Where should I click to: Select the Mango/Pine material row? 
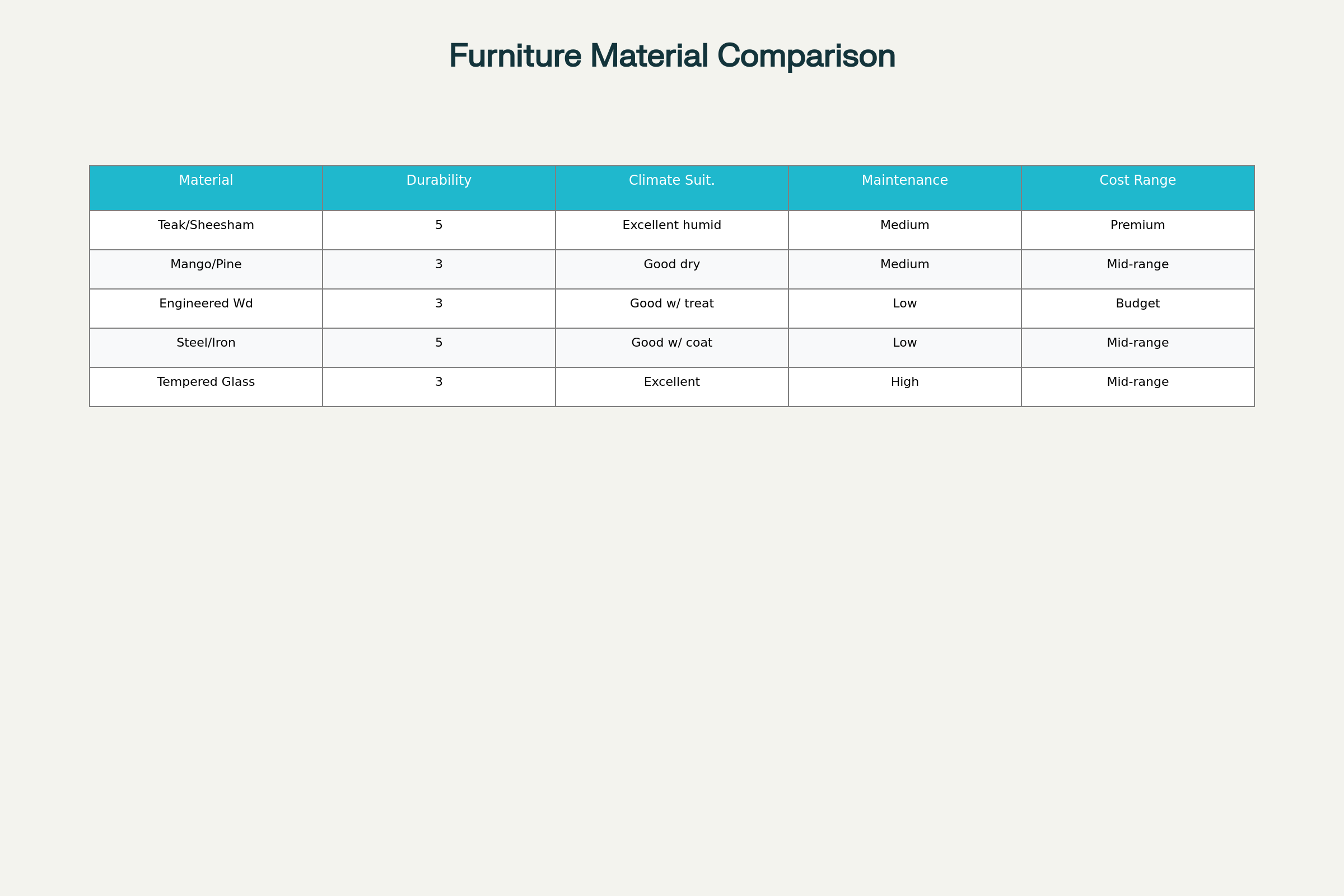coord(206,264)
